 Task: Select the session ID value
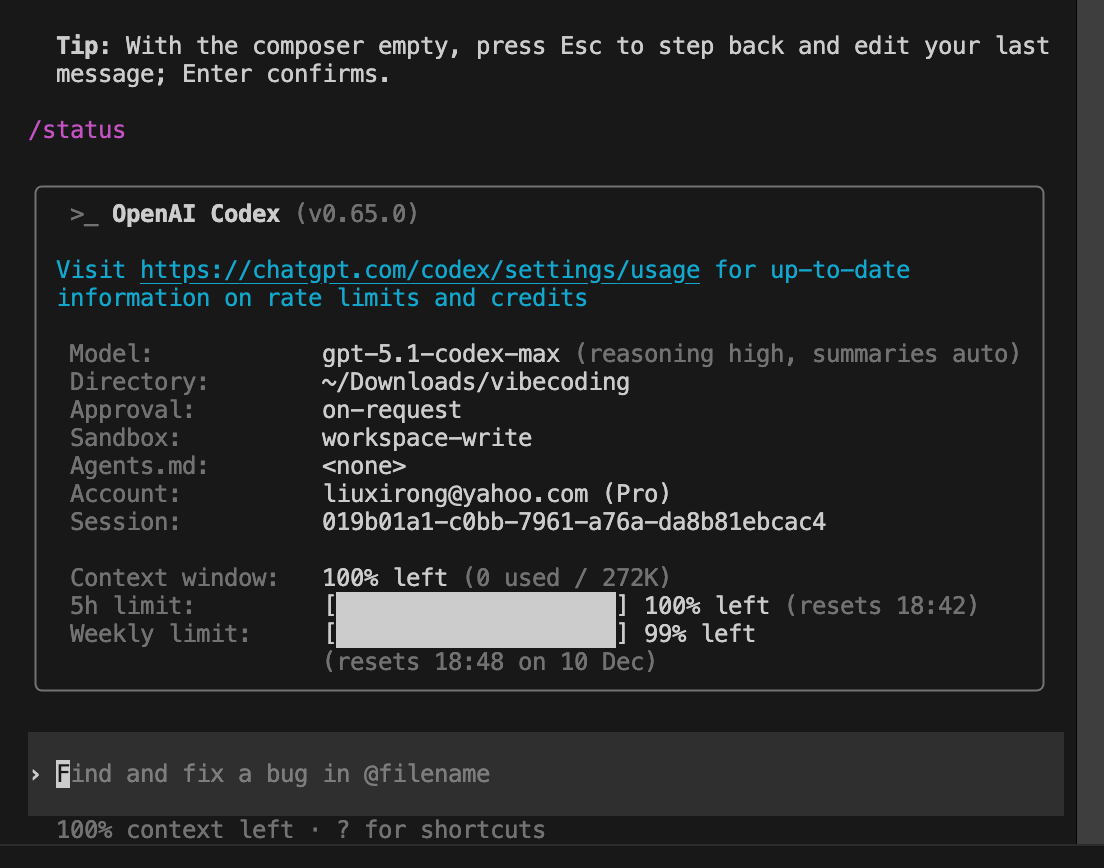[x=573, y=522]
